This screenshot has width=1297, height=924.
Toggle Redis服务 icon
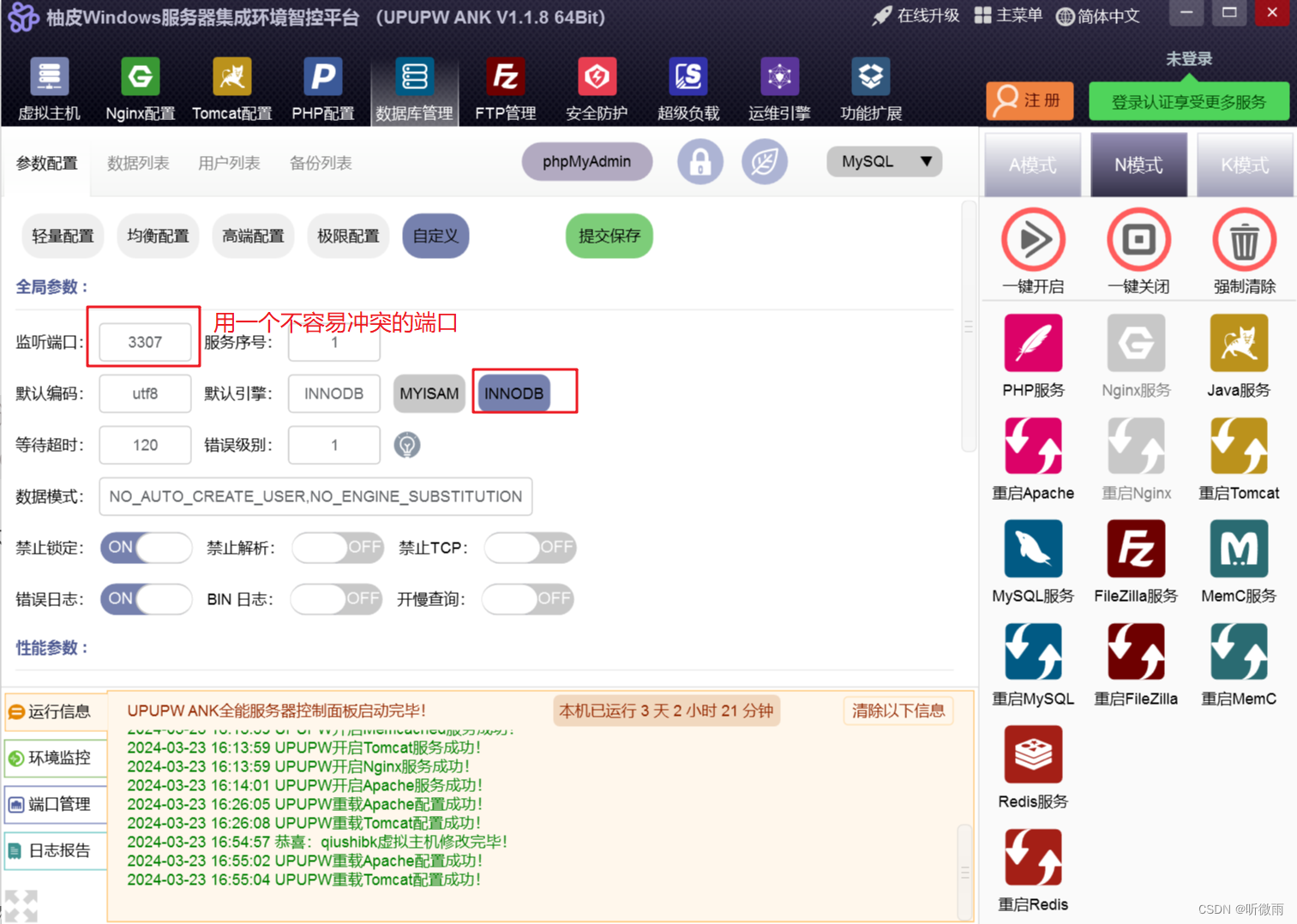pos(1033,754)
